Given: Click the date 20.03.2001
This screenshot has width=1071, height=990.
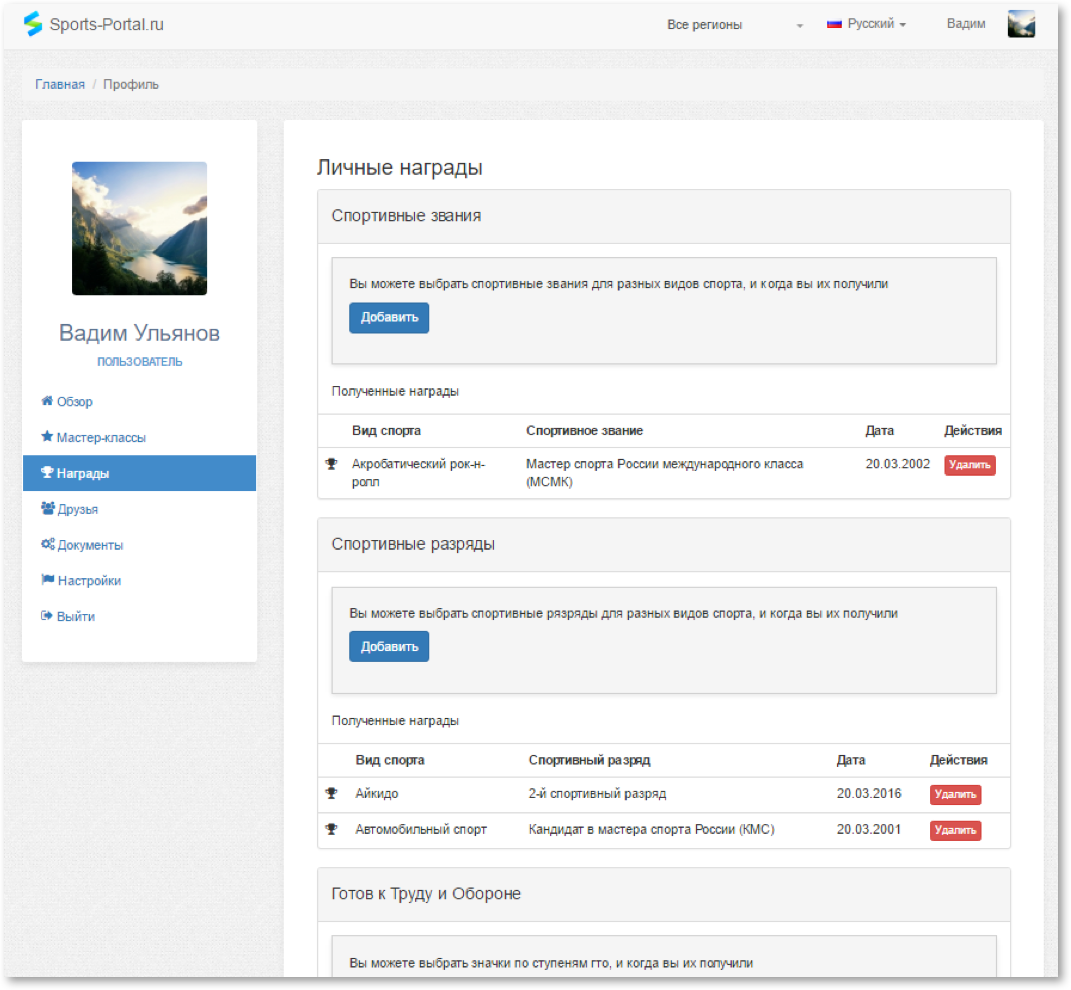Looking at the screenshot, I should pyautogui.click(x=869, y=829).
